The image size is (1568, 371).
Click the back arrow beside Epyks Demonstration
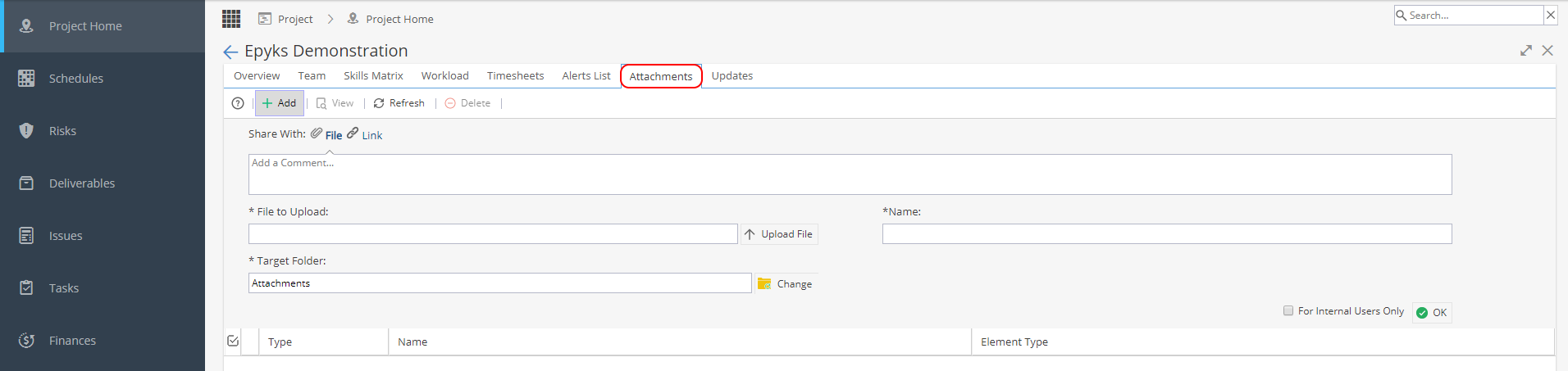(x=230, y=52)
